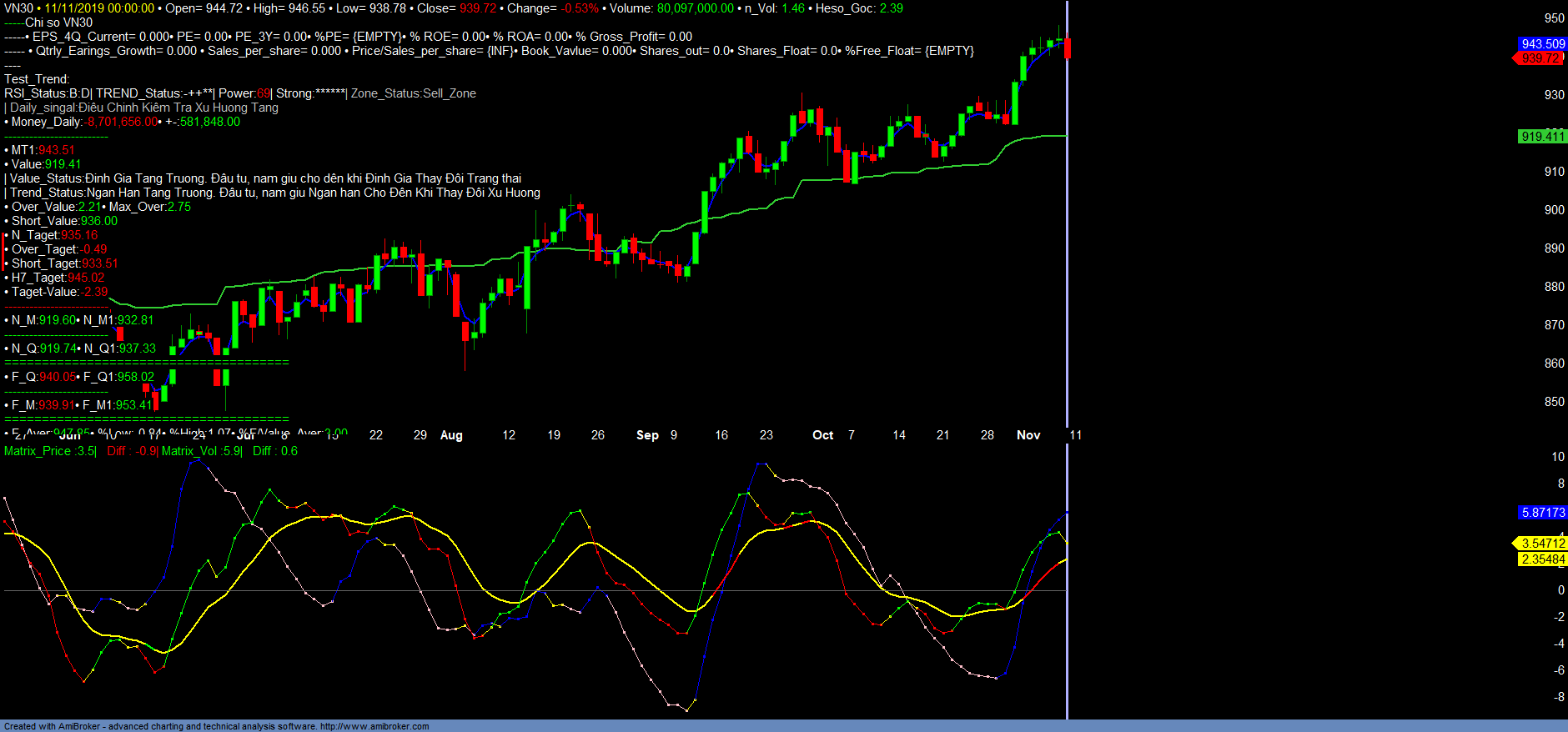Click the Short_Value 936.00 reading
The image size is (1568, 732).
click(x=98, y=221)
